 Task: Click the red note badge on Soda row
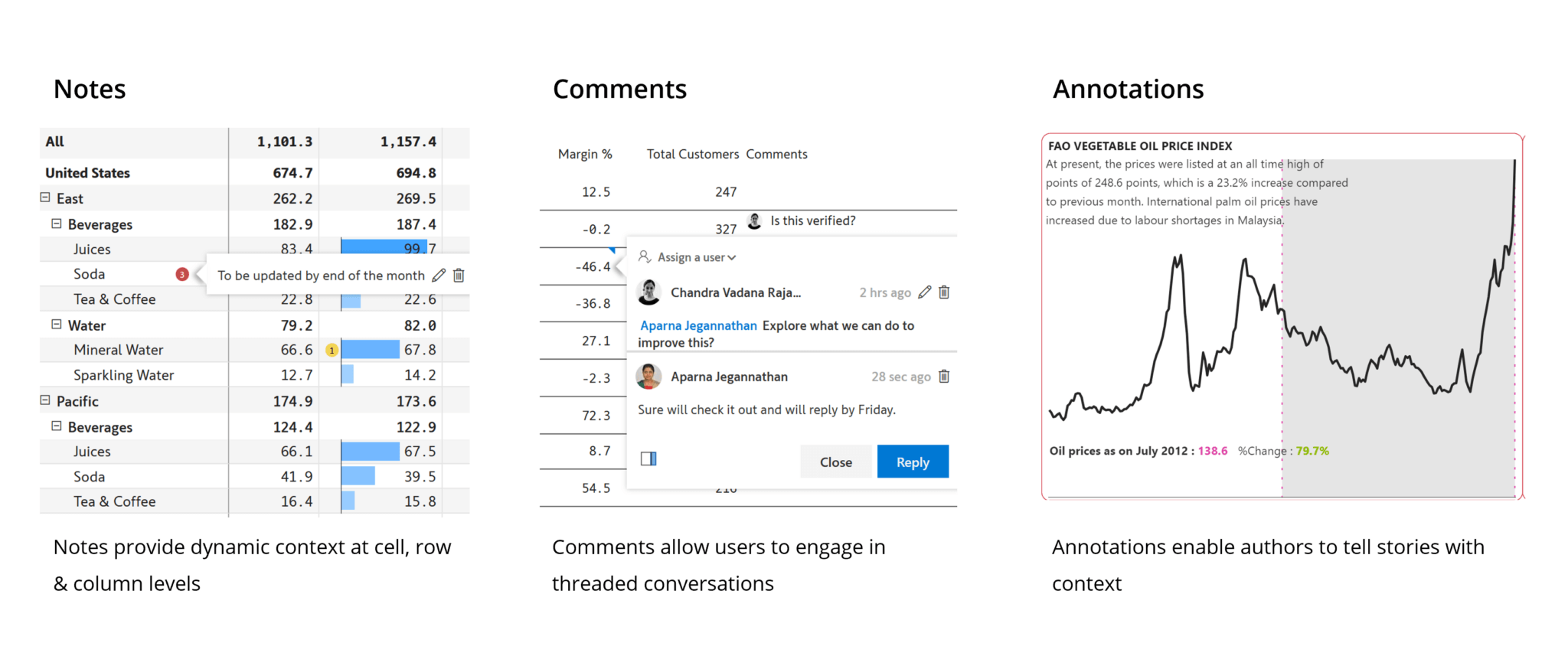pos(181,273)
